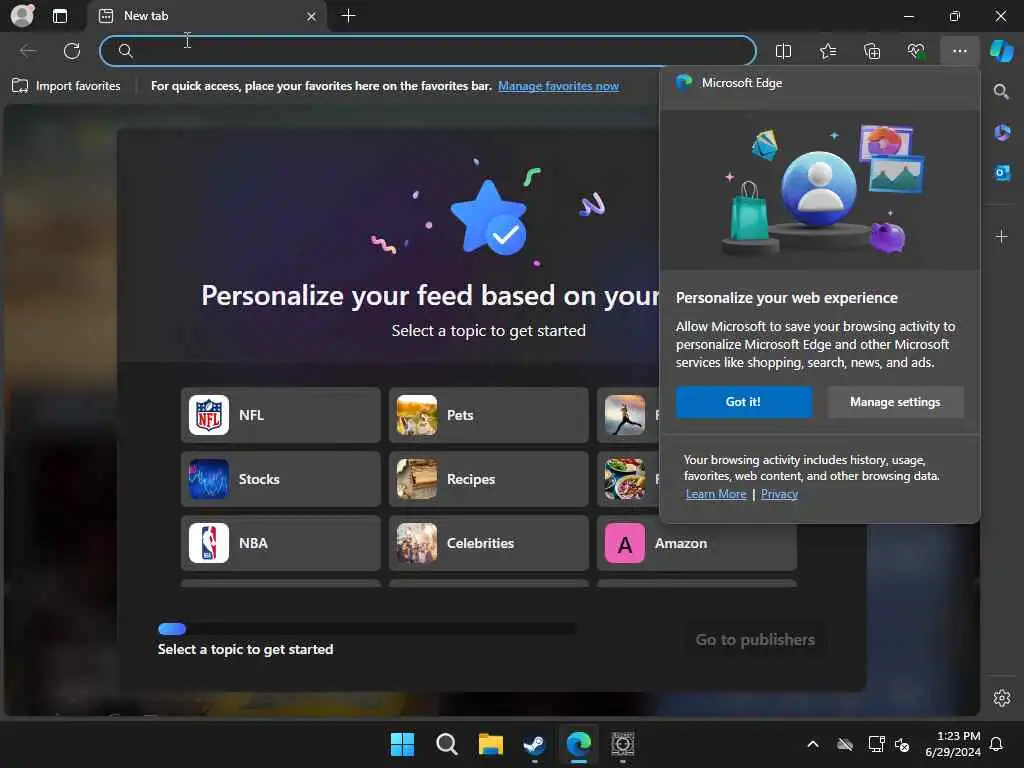Screen dimensions: 1024x768
Task: Open Browser essentials heart icon
Action: point(916,51)
